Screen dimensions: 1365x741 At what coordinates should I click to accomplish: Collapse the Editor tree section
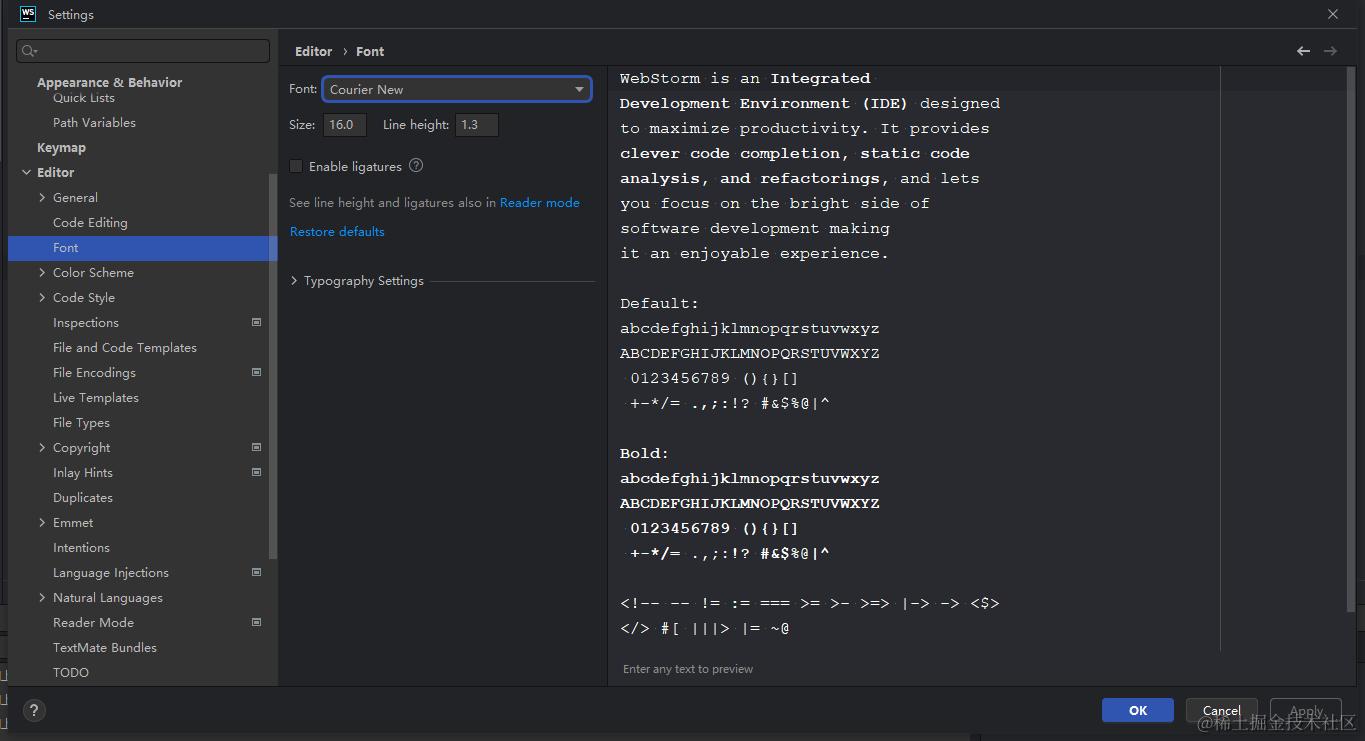coord(26,172)
